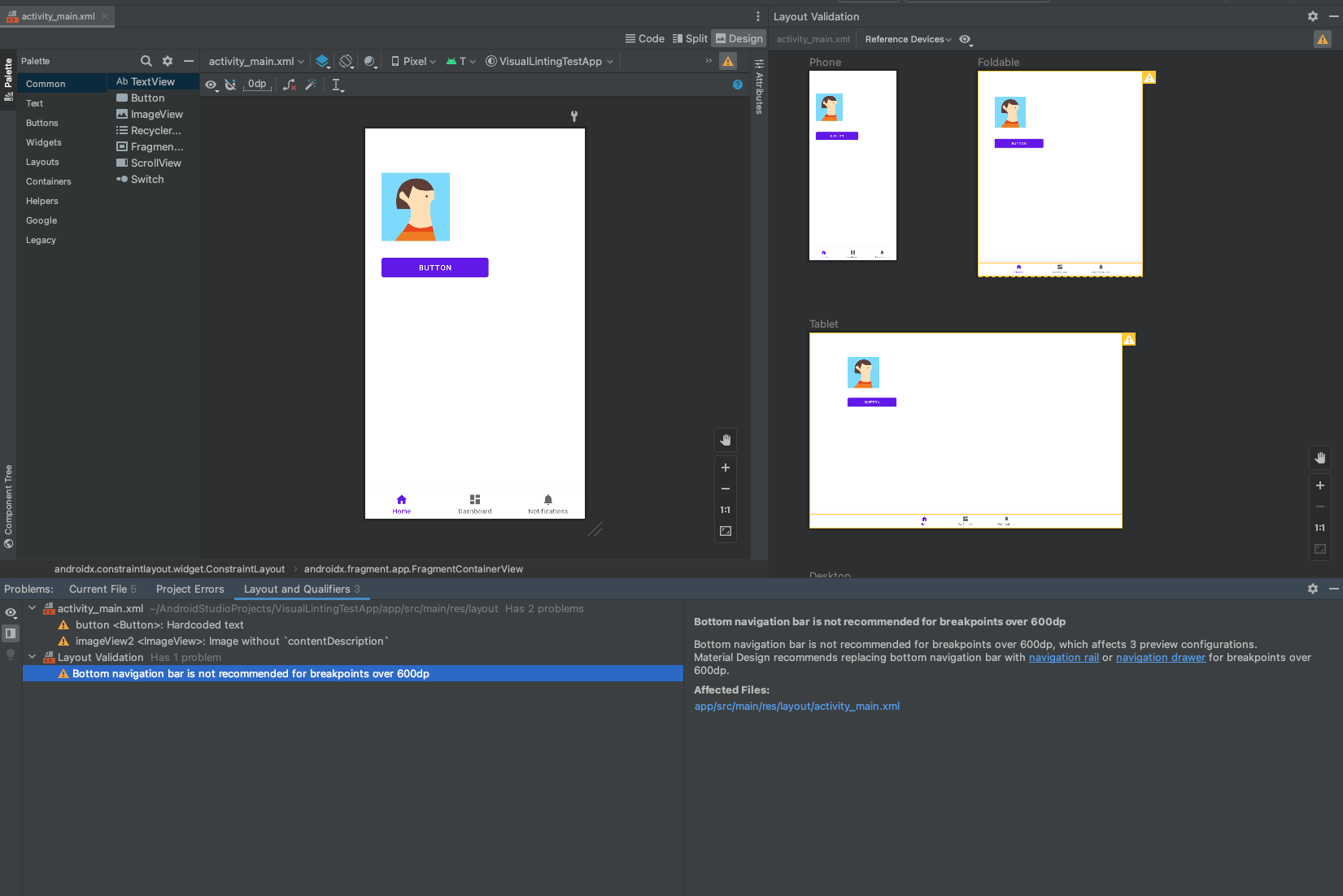This screenshot has height=896, width=1343.
Task: Open the Pixel device dropdown
Action: [412, 60]
